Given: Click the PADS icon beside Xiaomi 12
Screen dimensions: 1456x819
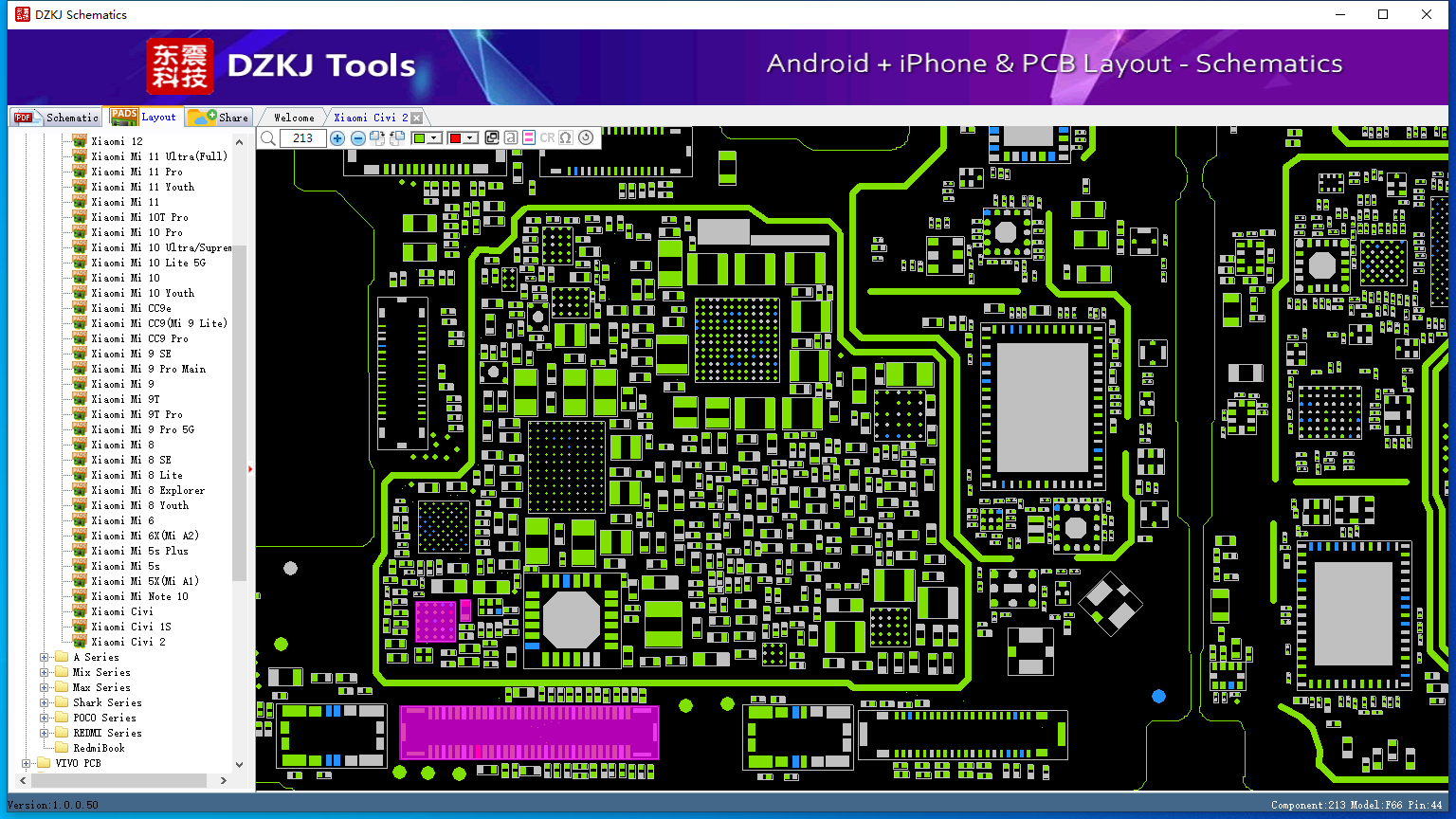Looking at the screenshot, I should click(x=80, y=141).
